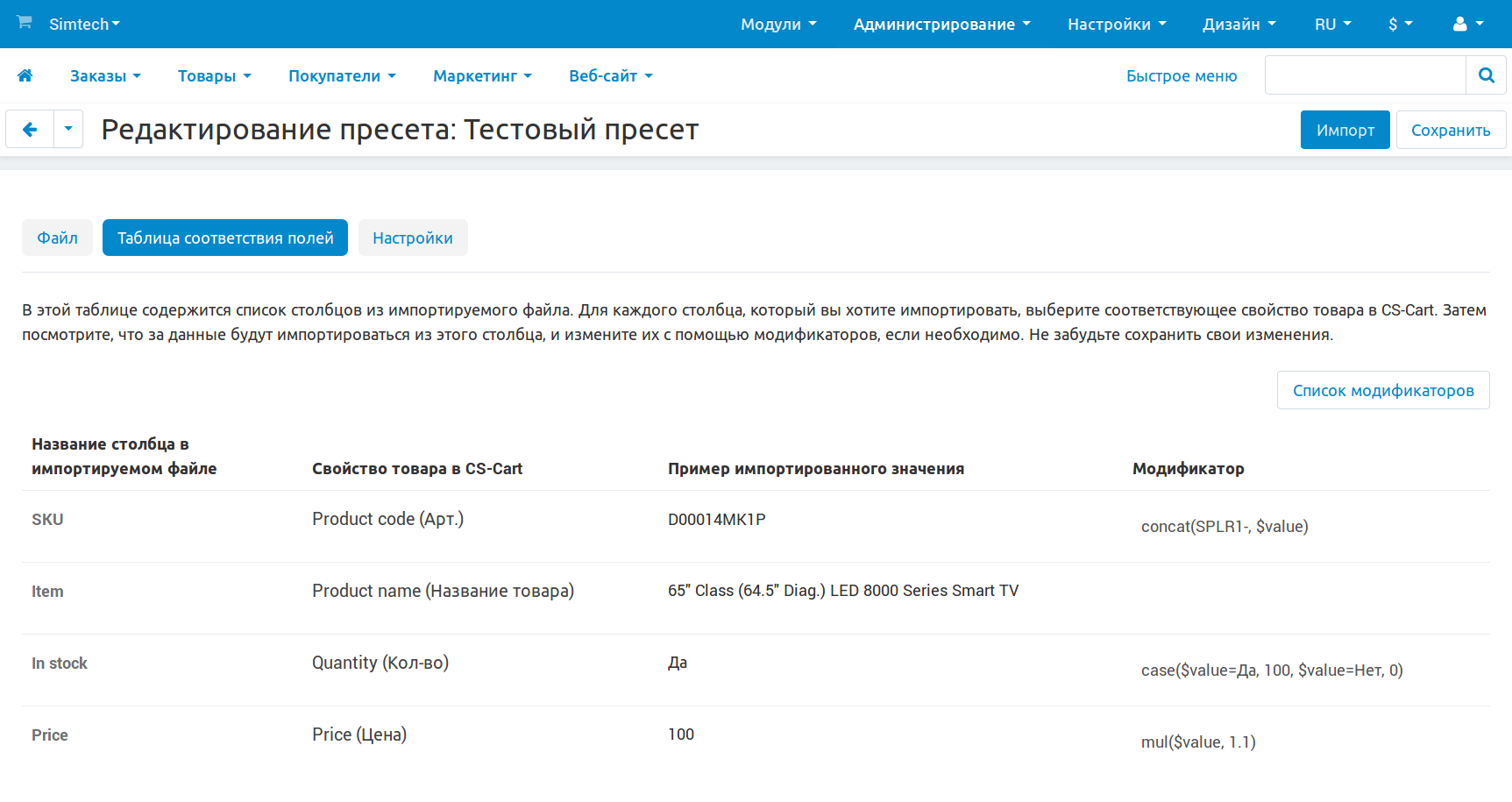1512x802 pixels.
Task: Open the Список модификаторов link
Action: click(x=1382, y=390)
